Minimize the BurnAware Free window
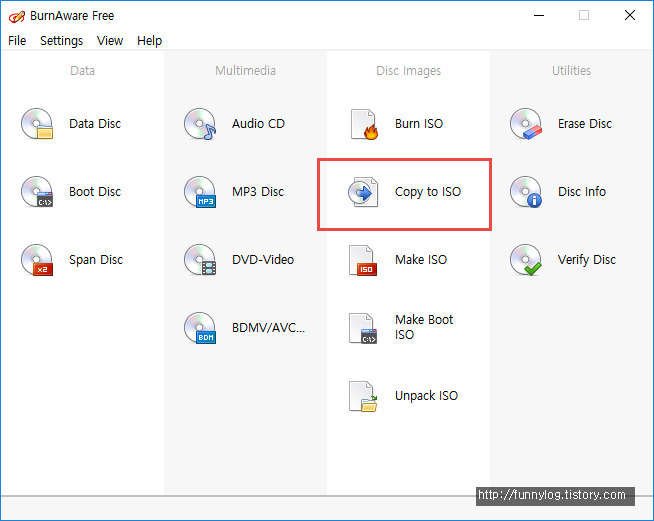Image resolution: width=654 pixels, height=521 pixels. pos(539,16)
